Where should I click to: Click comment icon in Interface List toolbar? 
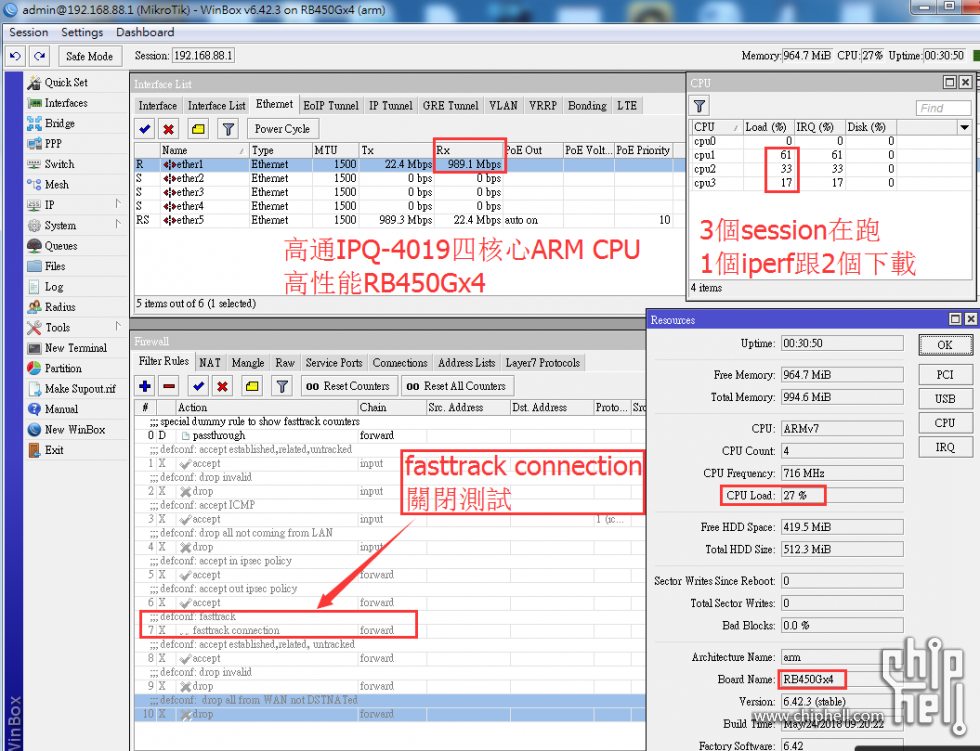pos(198,129)
